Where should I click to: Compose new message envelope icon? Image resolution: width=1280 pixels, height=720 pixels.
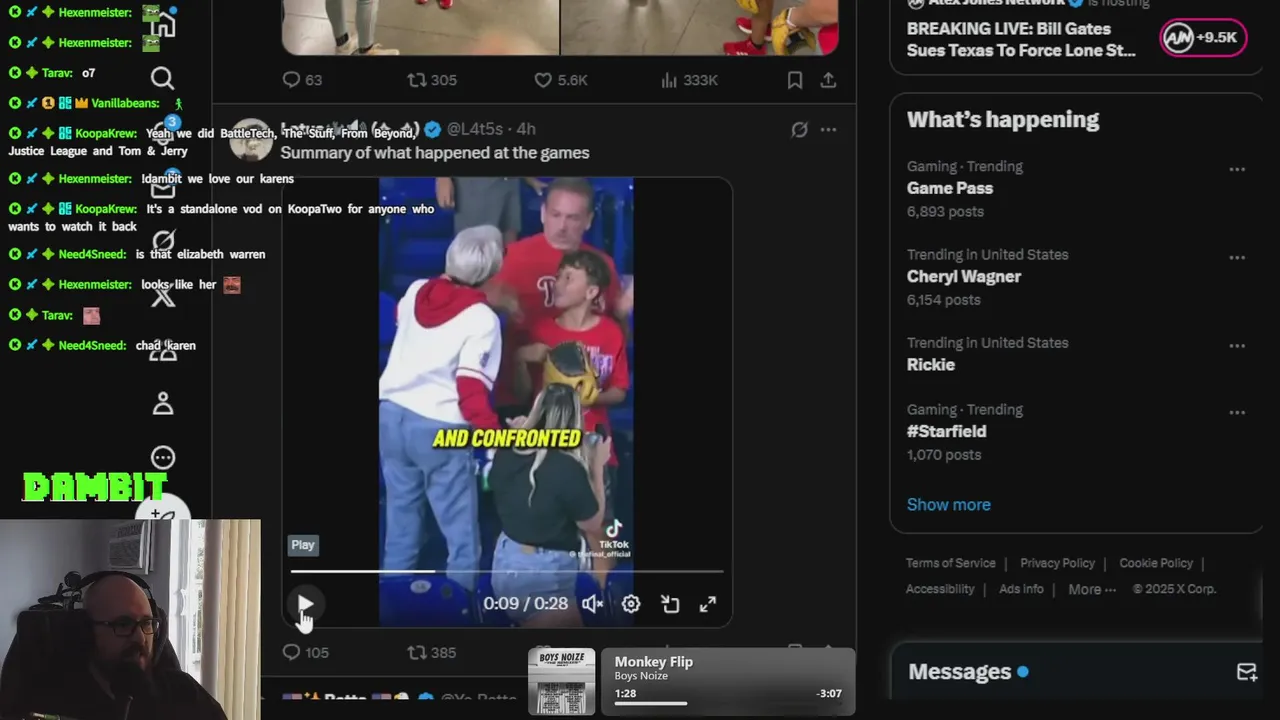pyautogui.click(x=1246, y=672)
